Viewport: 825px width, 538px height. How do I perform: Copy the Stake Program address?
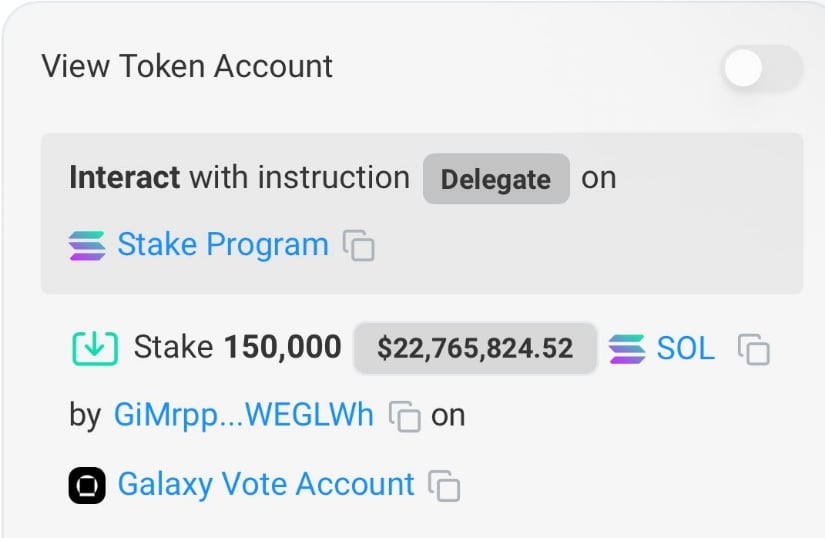coord(359,246)
